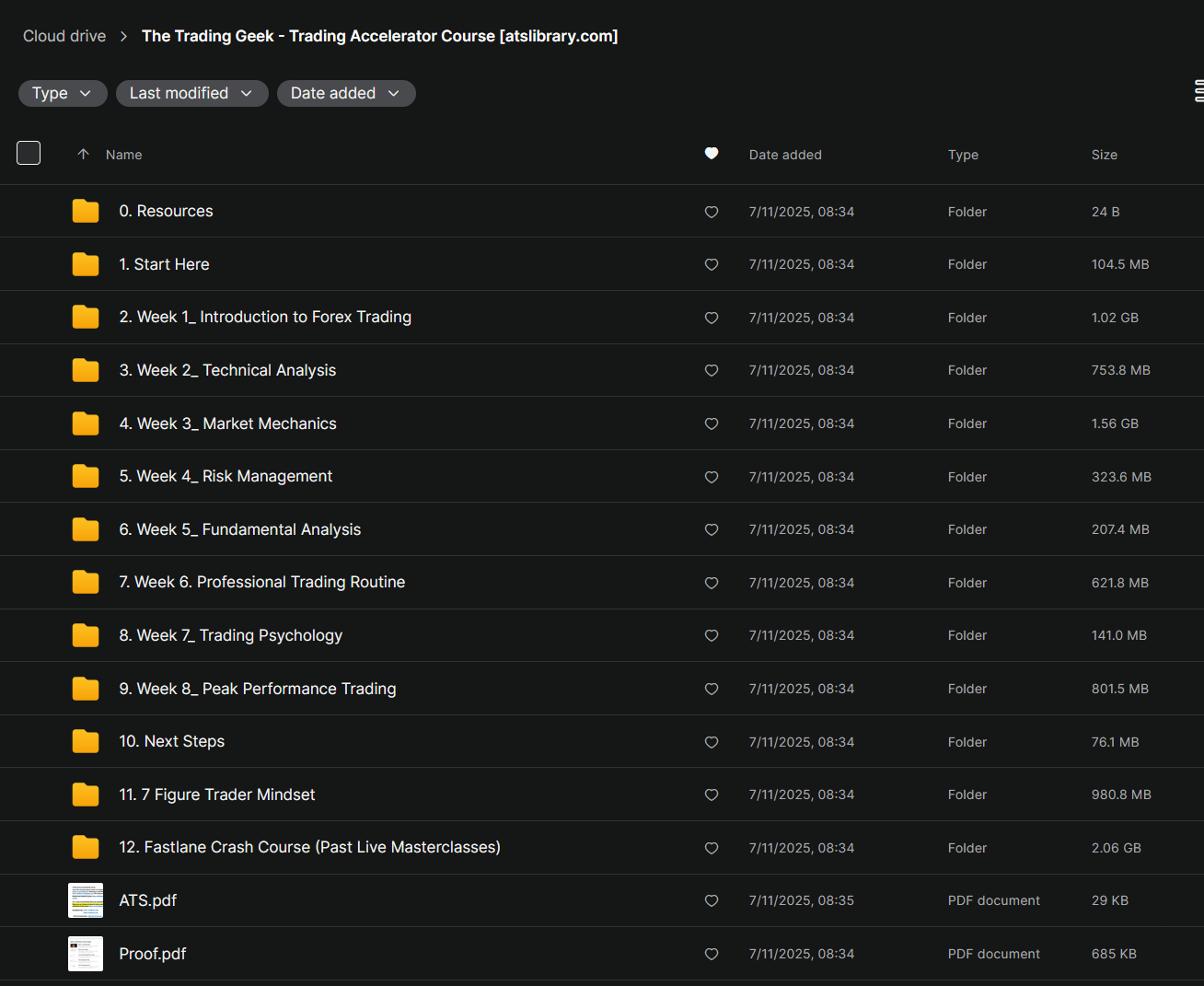The height and width of the screenshot is (986, 1204).
Task: Favourite the Week 7_ Trading Psychology folder
Action: point(712,635)
